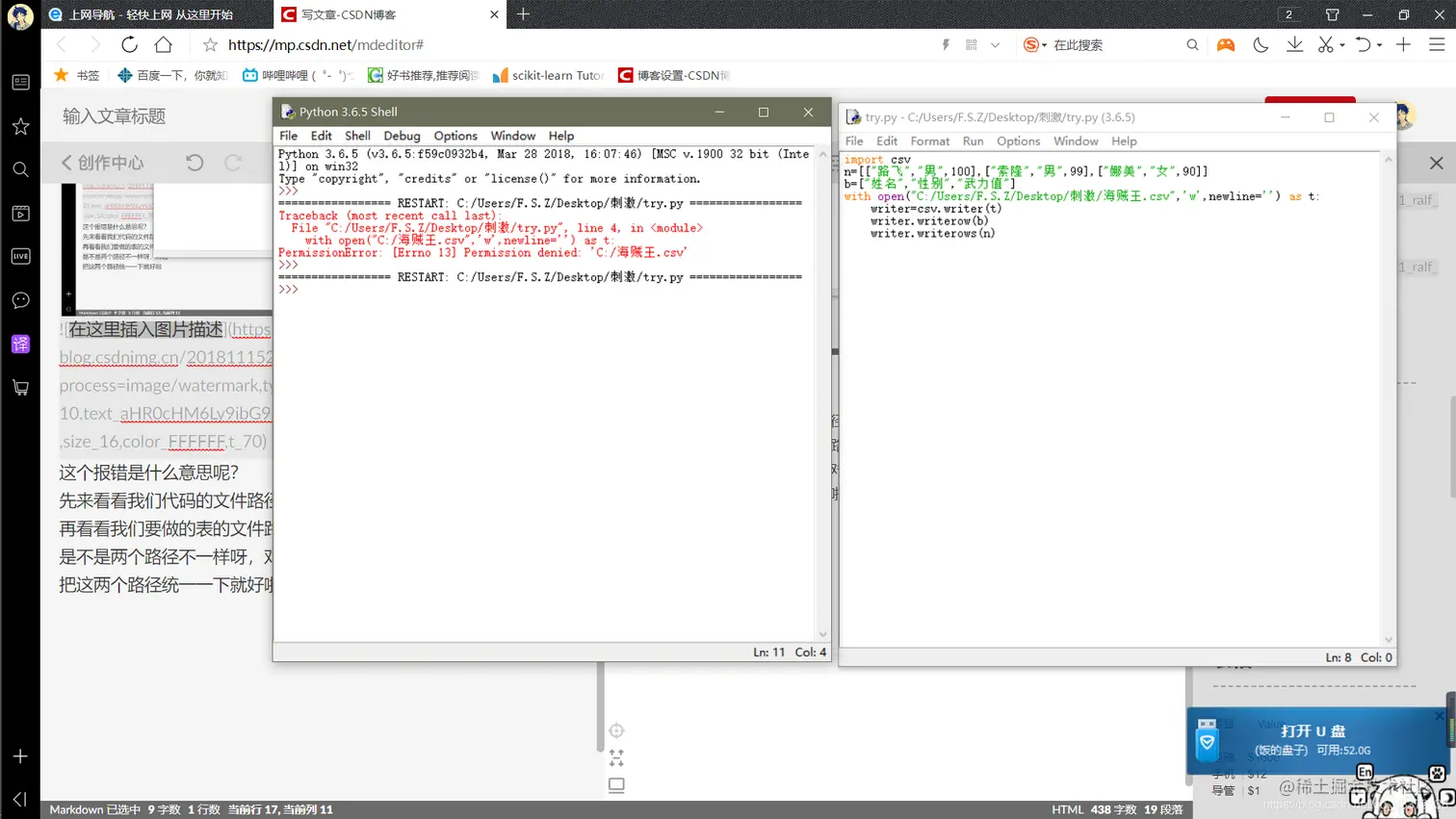
Task: Open the browser downloads
Action: click(x=1294, y=44)
